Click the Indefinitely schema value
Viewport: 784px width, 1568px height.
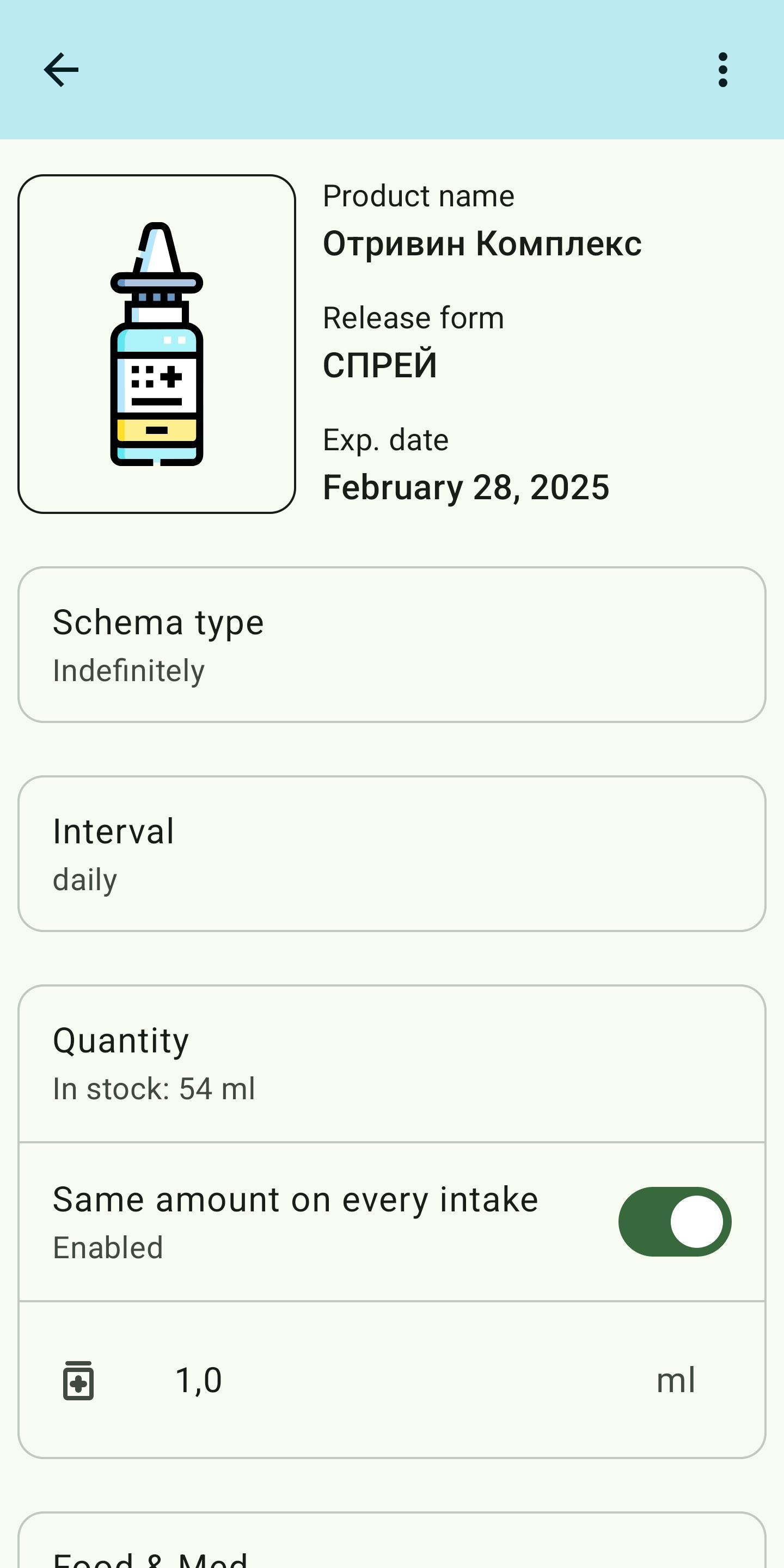click(128, 671)
